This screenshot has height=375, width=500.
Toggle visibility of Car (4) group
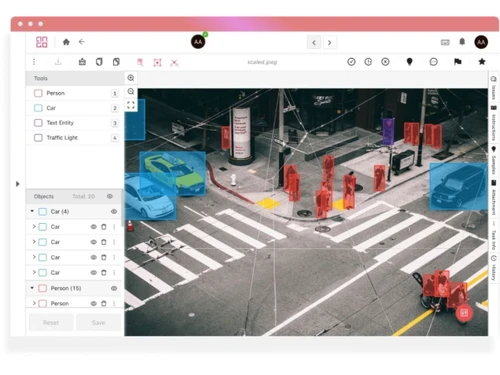click(x=114, y=212)
